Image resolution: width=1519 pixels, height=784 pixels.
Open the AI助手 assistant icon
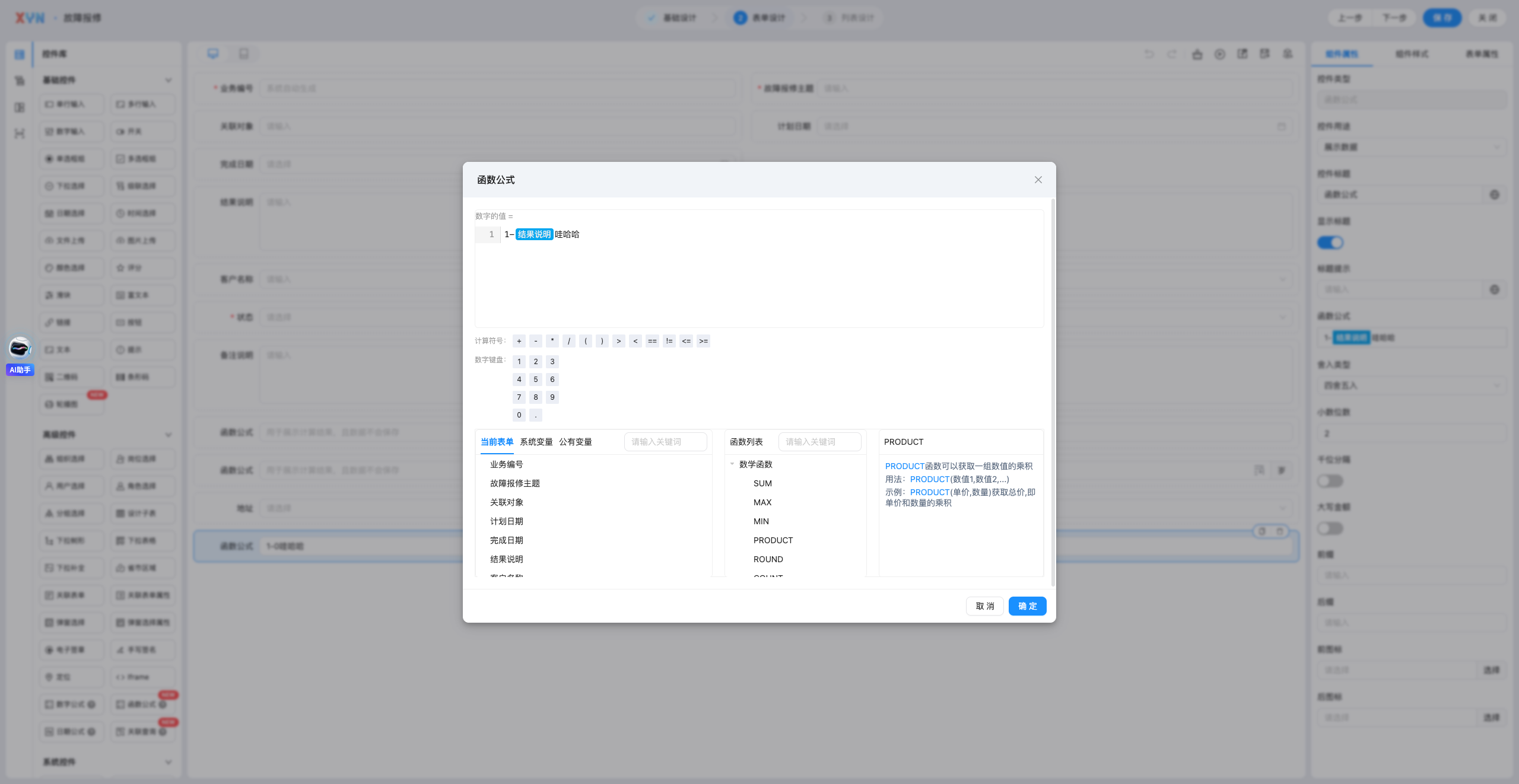point(20,348)
